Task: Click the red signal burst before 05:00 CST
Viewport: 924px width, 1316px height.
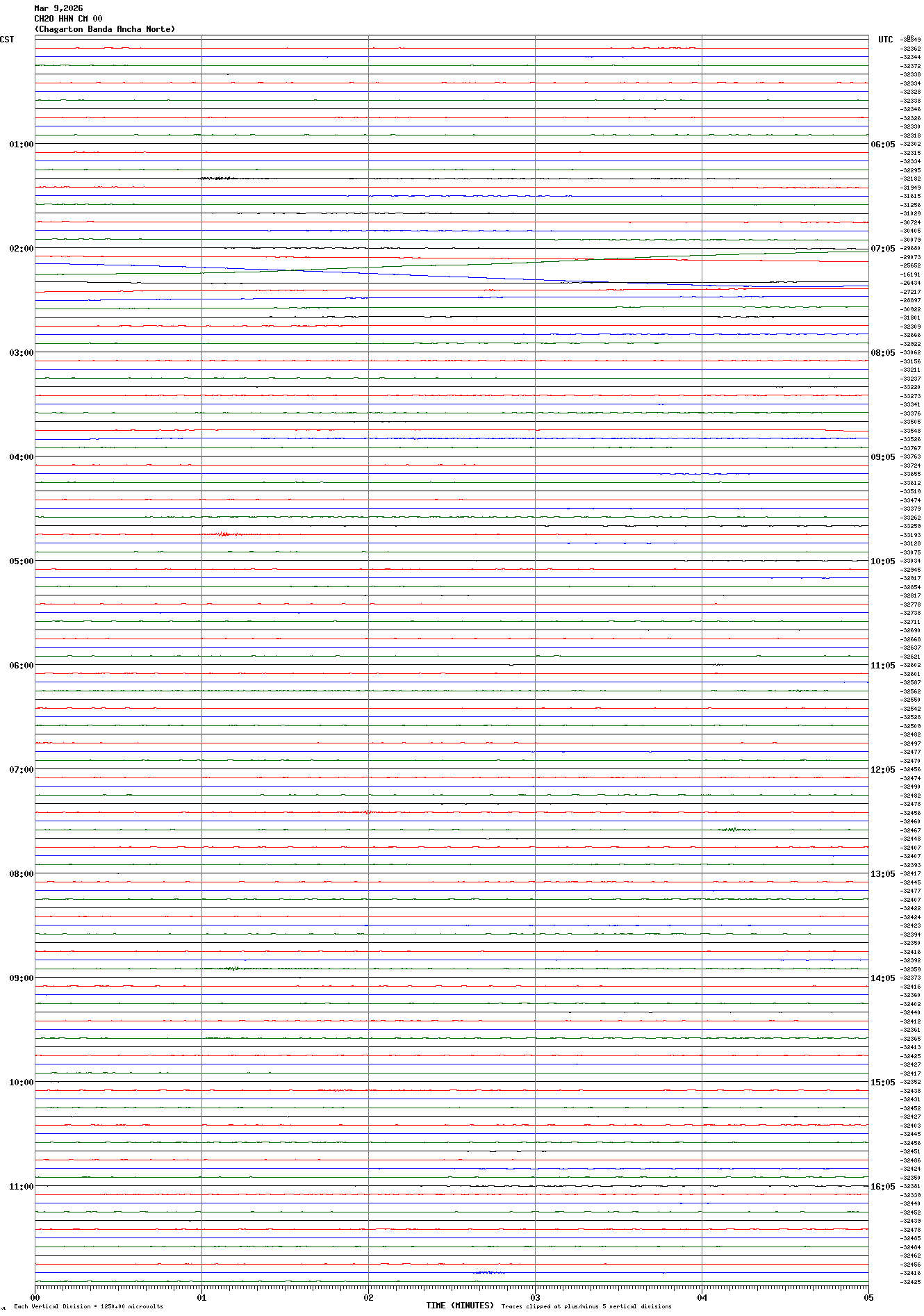Action: (x=224, y=534)
